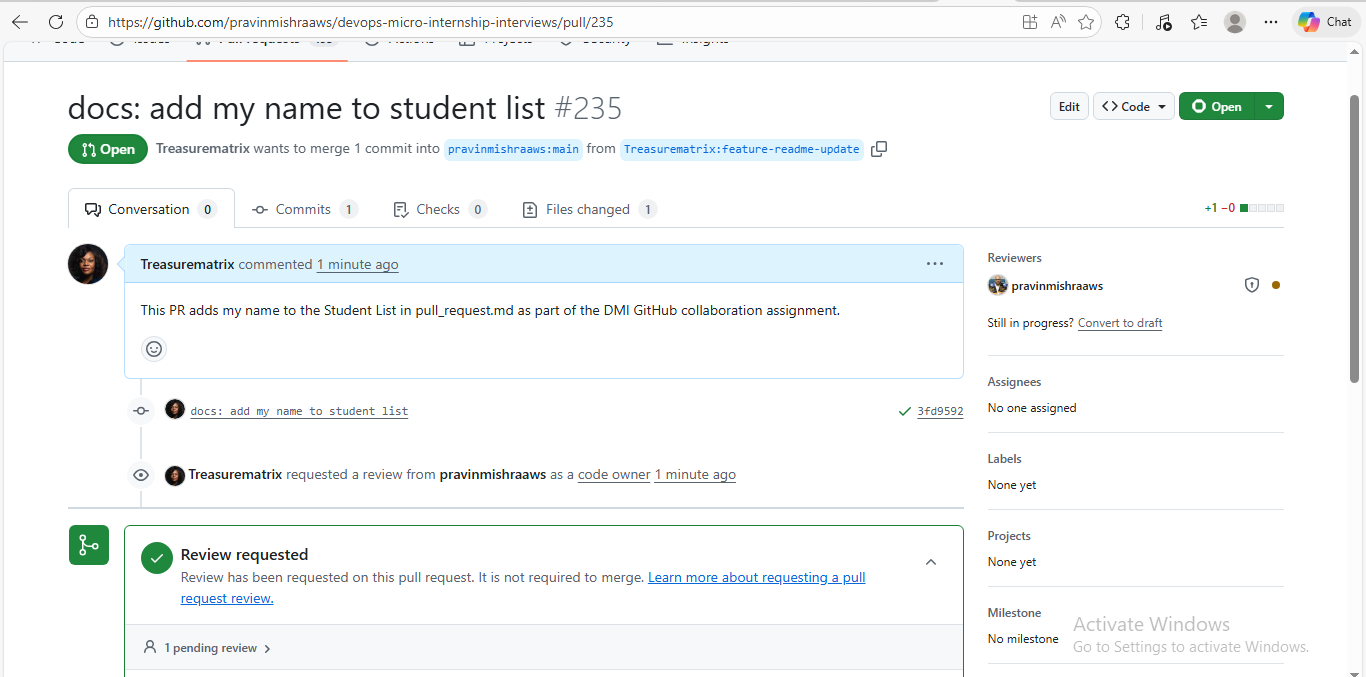Open the Projects section heading
The height and width of the screenshot is (677, 1366).
pos(1009,536)
